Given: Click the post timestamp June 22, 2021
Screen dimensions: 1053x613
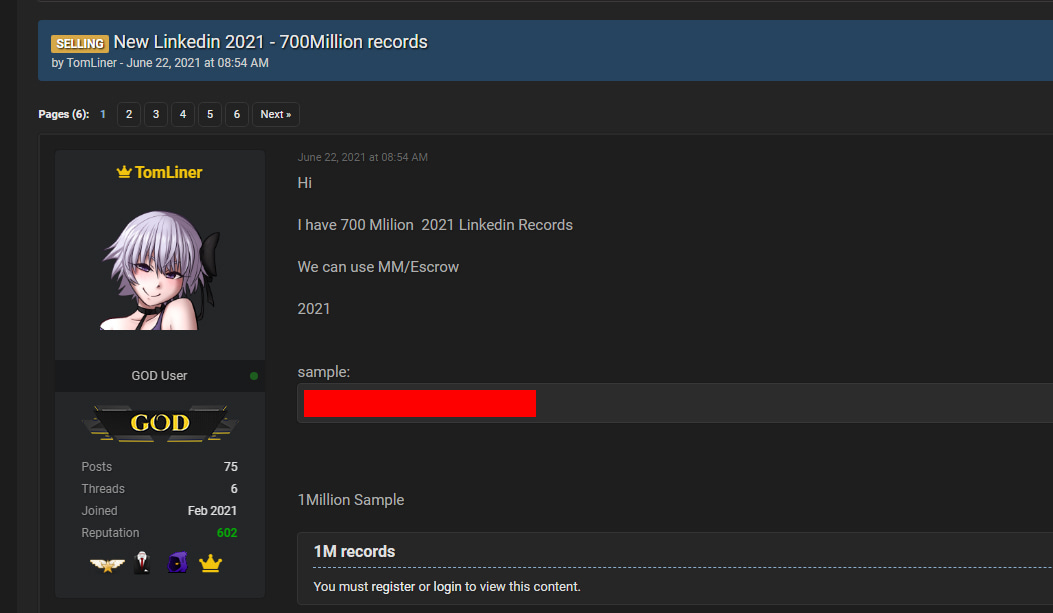Looking at the screenshot, I should [x=363, y=157].
